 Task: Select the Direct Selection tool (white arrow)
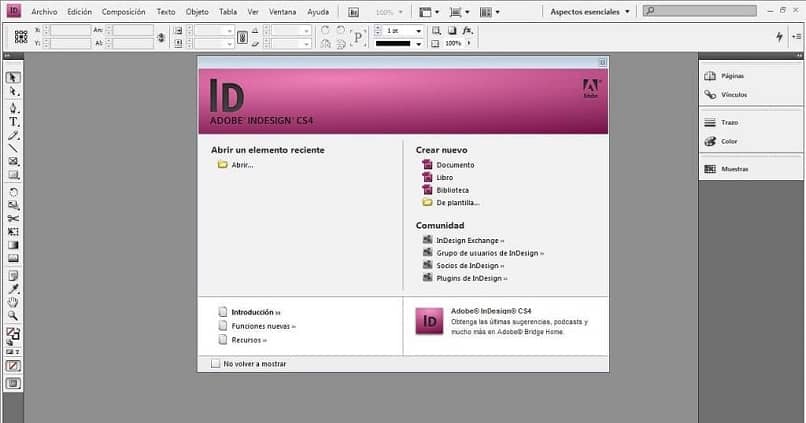pos(13,92)
